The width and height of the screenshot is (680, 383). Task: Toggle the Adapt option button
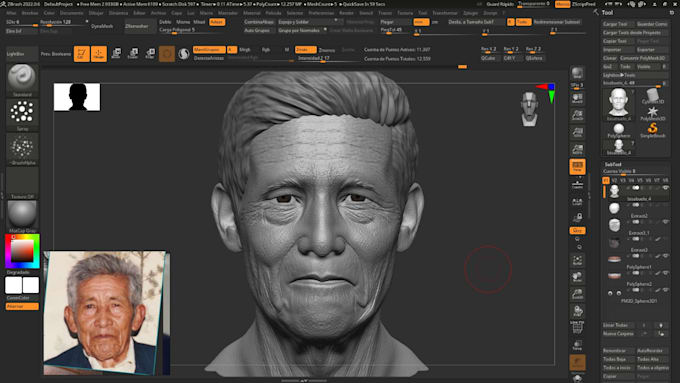point(217,22)
